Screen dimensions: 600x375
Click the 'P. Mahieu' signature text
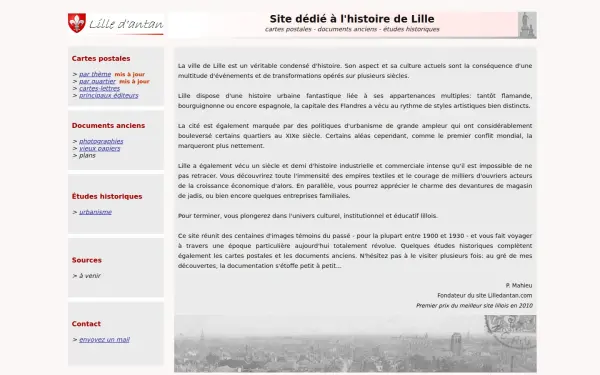tap(519, 285)
